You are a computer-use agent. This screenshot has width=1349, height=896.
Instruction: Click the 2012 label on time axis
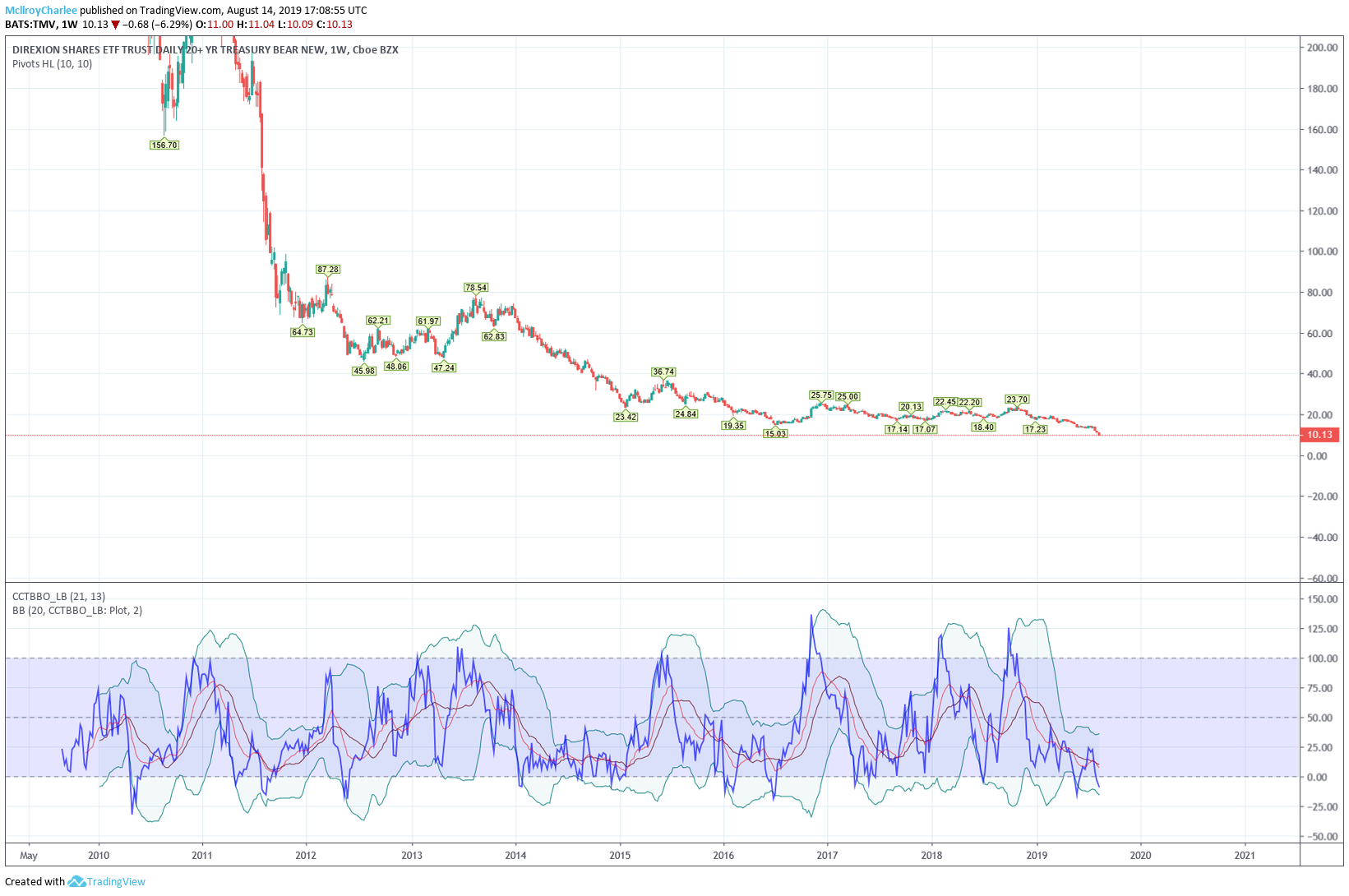[306, 855]
